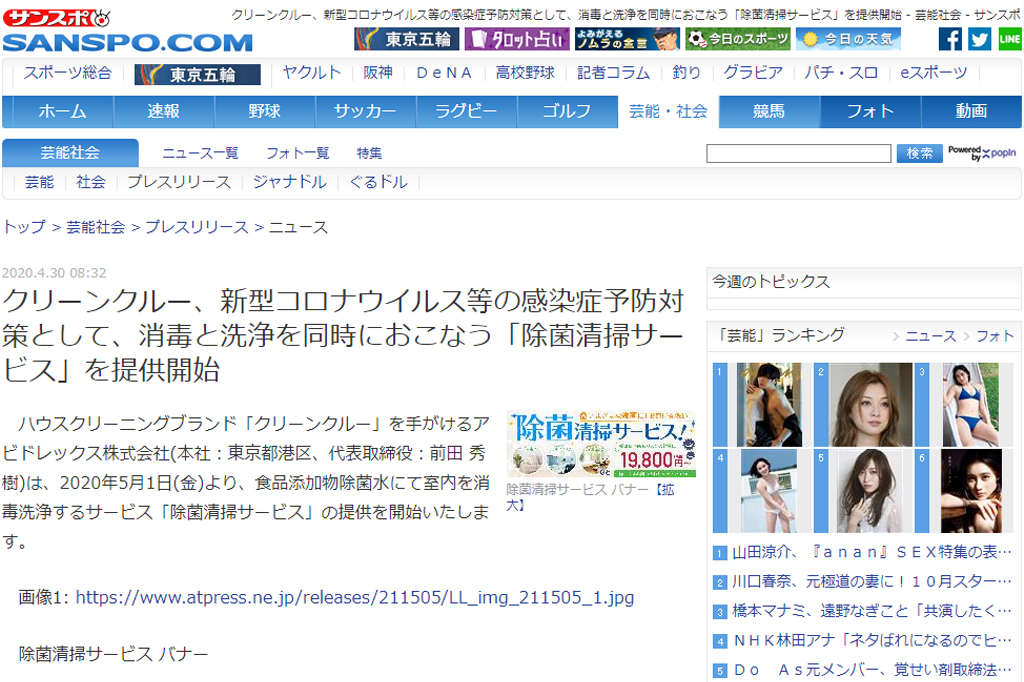Open the 釣り link
Image resolution: width=1024 pixels, height=682 pixels.
(x=686, y=73)
